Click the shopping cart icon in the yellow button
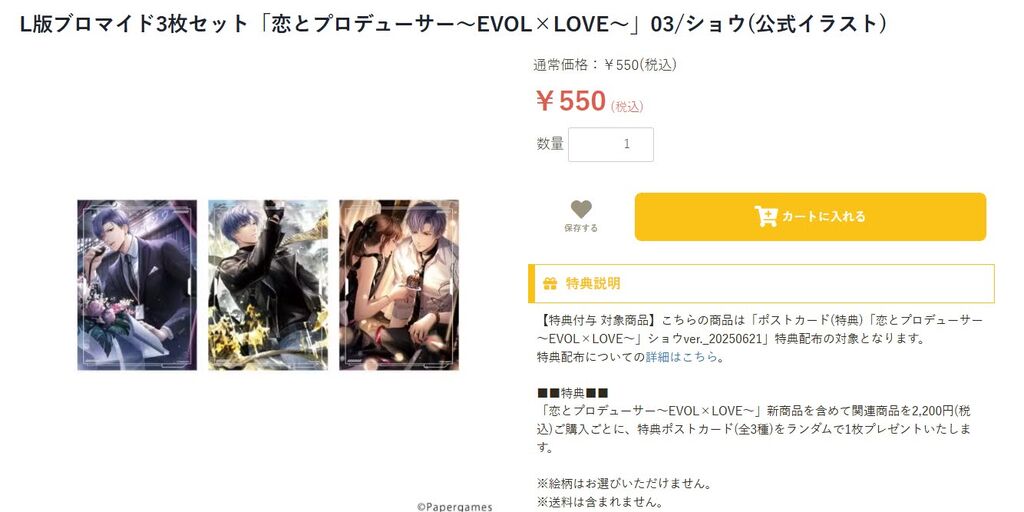The width and height of the screenshot is (1024, 512). [765, 216]
